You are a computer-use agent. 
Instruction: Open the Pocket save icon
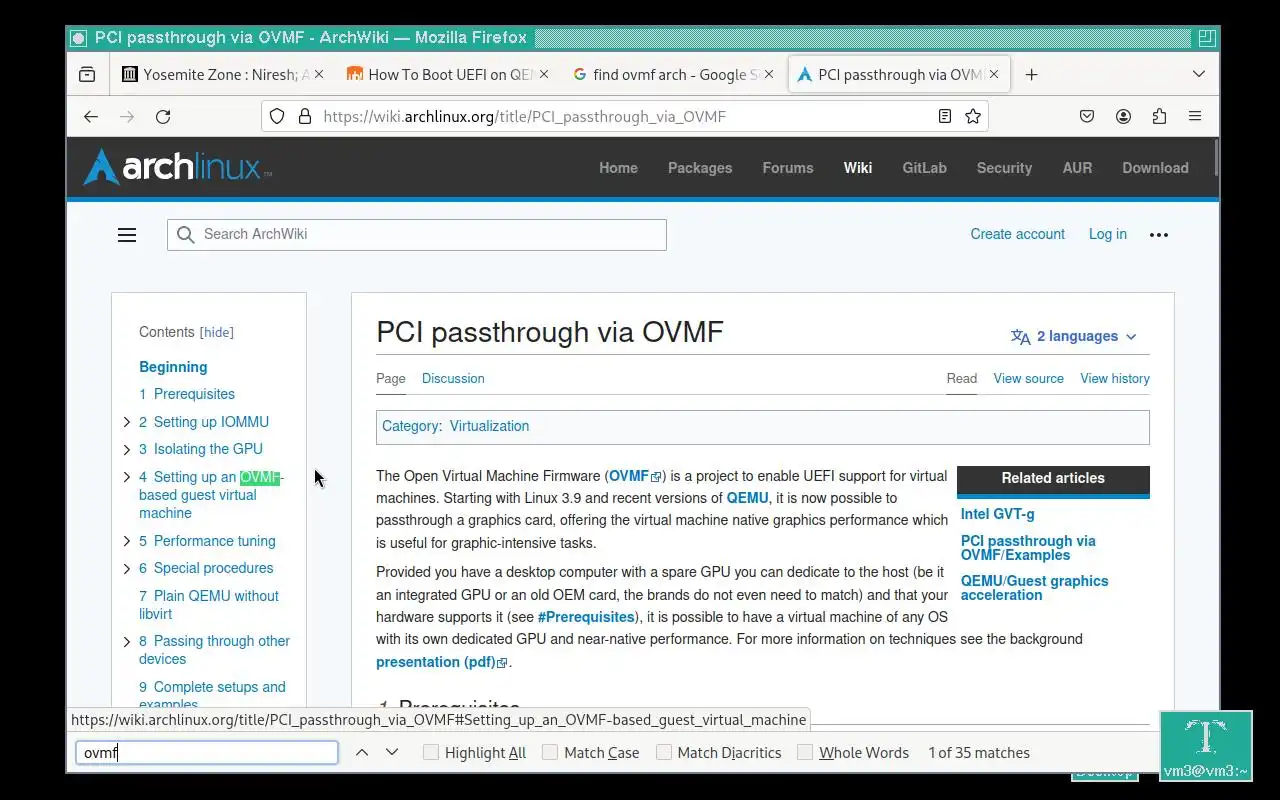coord(1087,117)
